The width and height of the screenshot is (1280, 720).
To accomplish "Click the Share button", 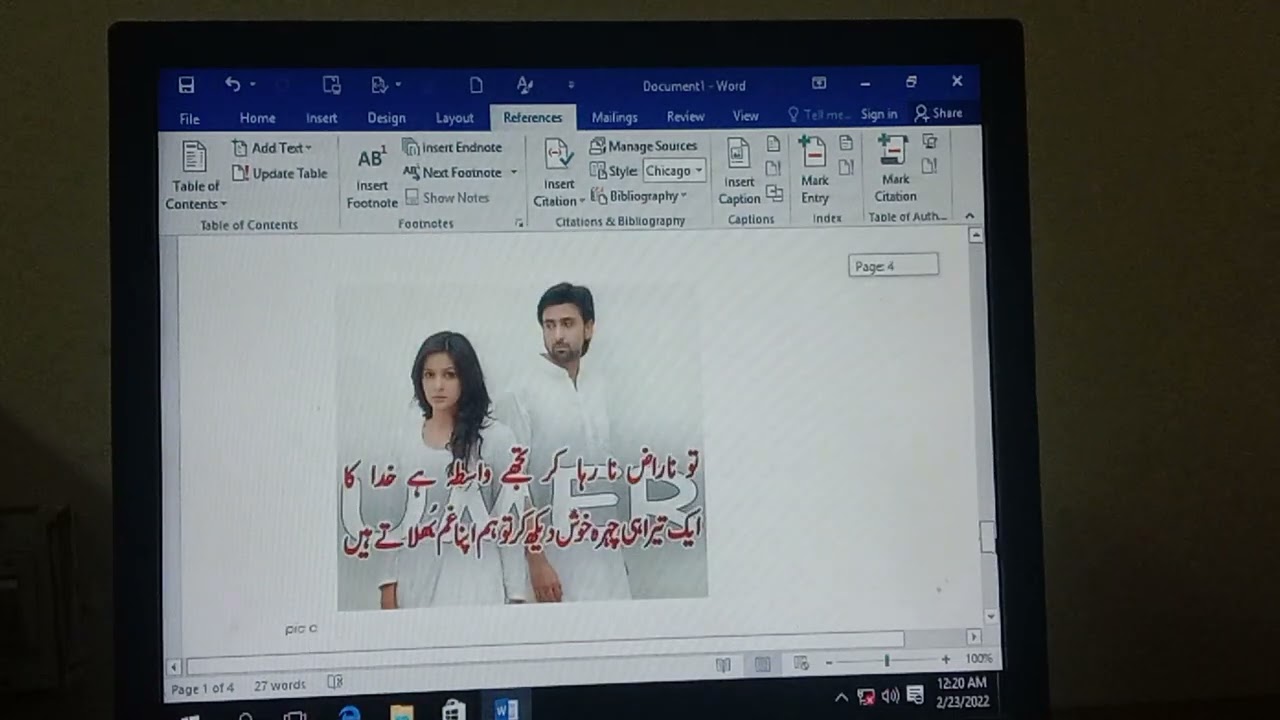I will 938,113.
